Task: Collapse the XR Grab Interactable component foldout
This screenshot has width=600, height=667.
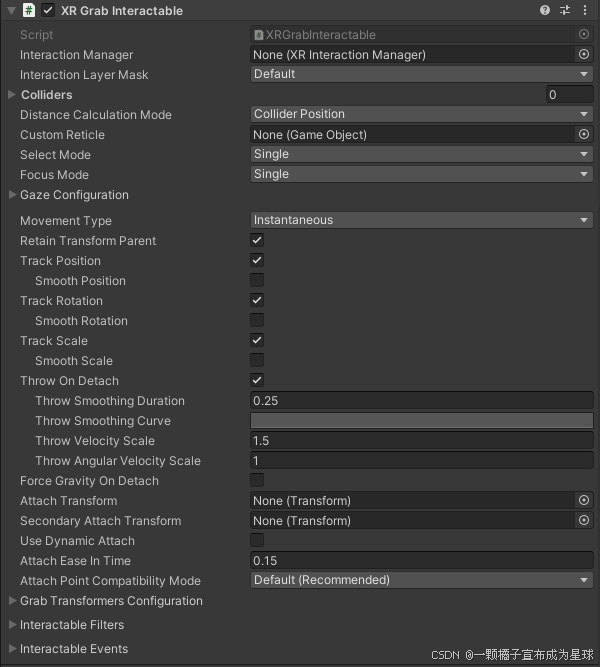Action: tap(11, 10)
